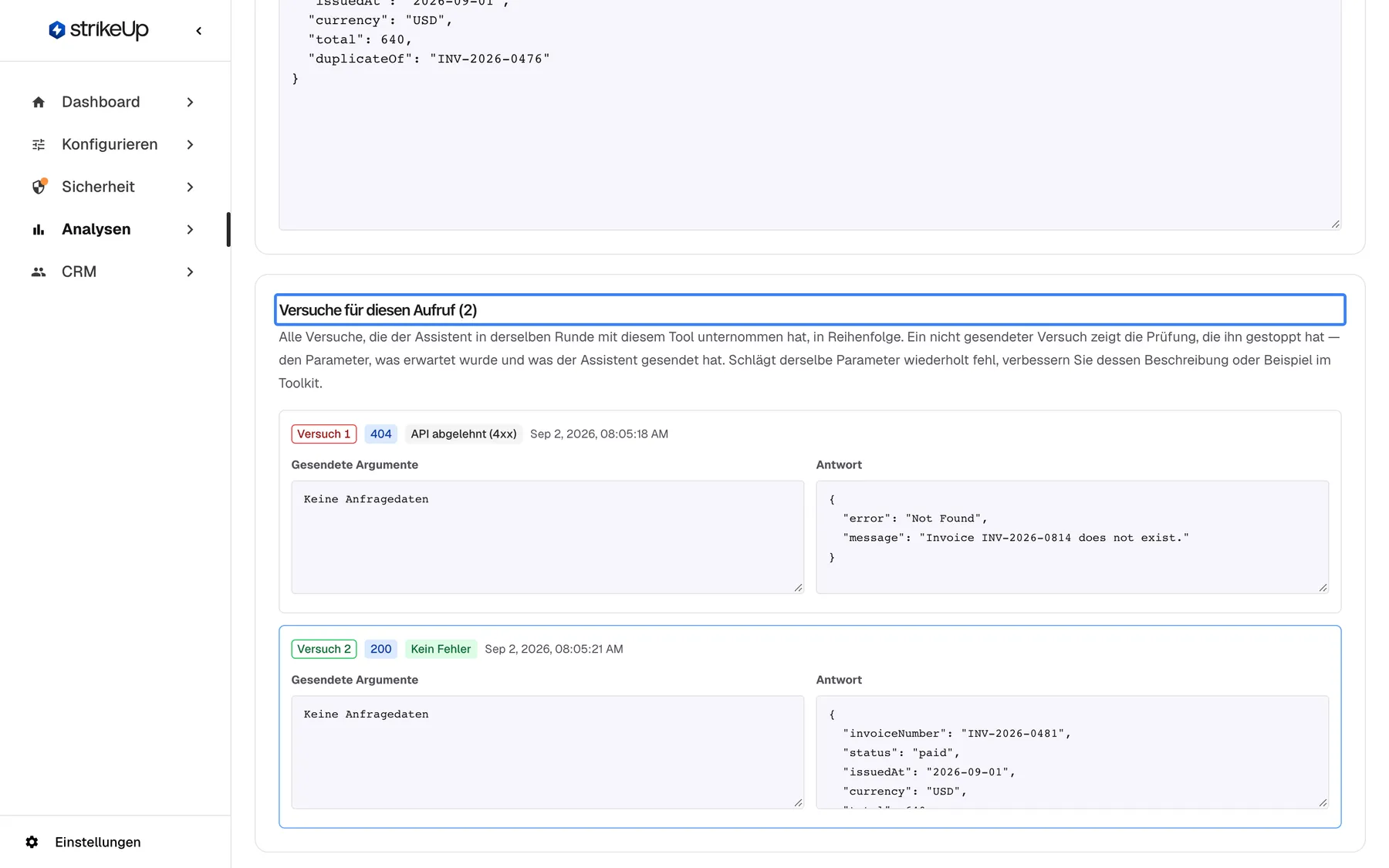Screen dimensions: 1389x868
Task: Focus Versuch 1 Gesendete Argumente text area
Action: click(x=547, y=537)
